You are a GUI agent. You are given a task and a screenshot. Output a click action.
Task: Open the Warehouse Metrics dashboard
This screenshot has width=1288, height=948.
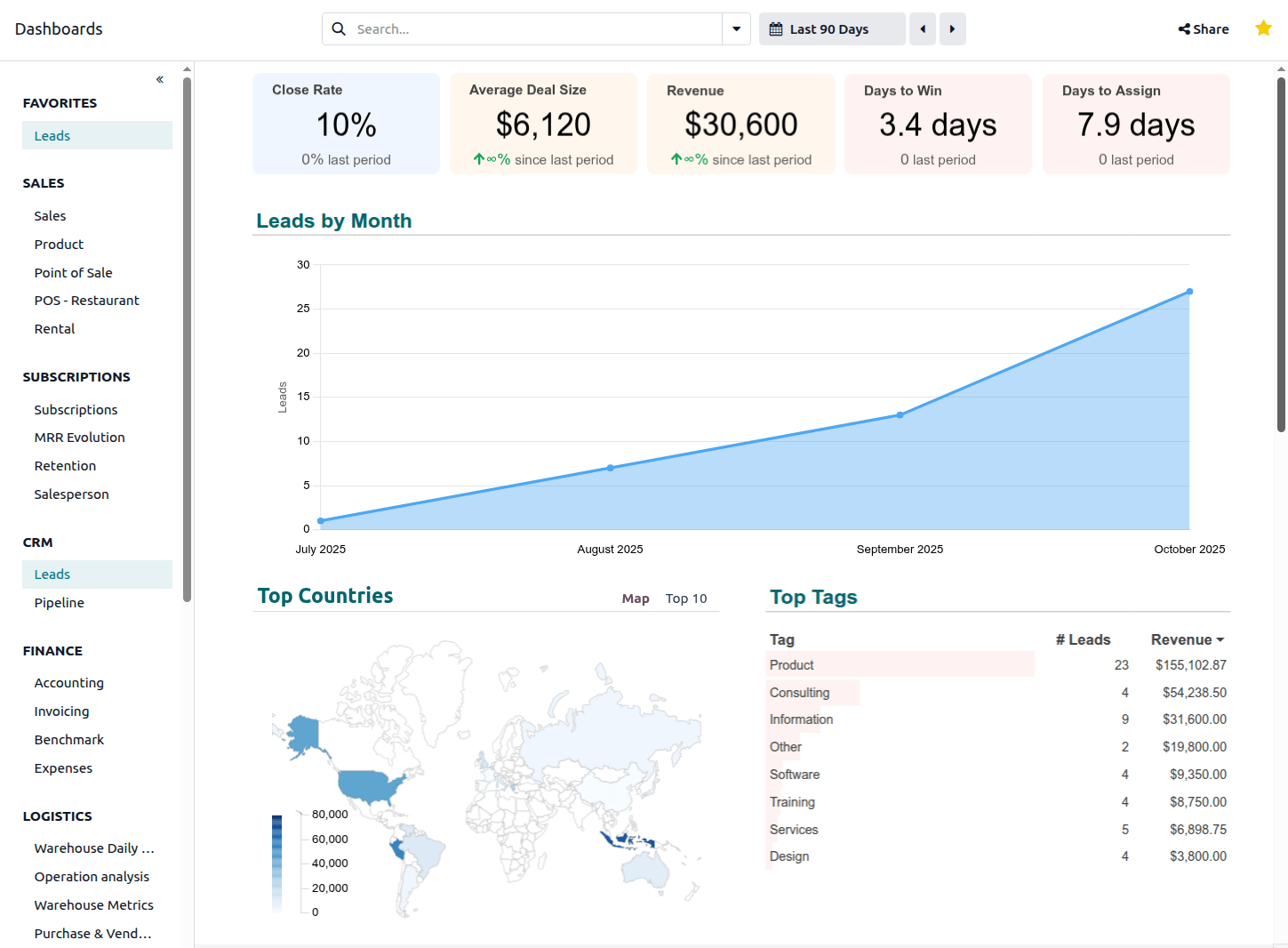click(x=93, y=904)
